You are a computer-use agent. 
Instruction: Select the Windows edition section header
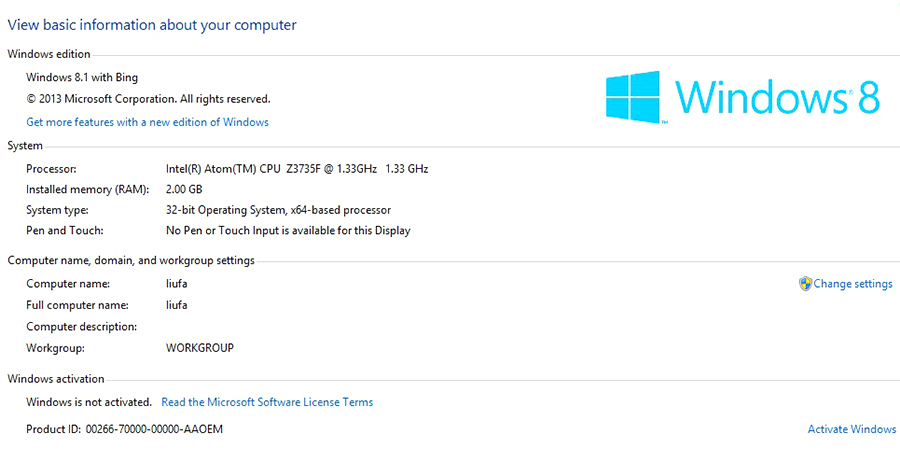tap(48, 54)
